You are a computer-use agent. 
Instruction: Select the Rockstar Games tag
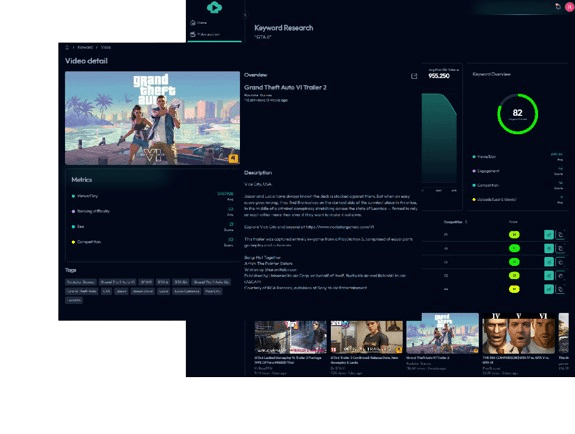(x=81, y=282)
